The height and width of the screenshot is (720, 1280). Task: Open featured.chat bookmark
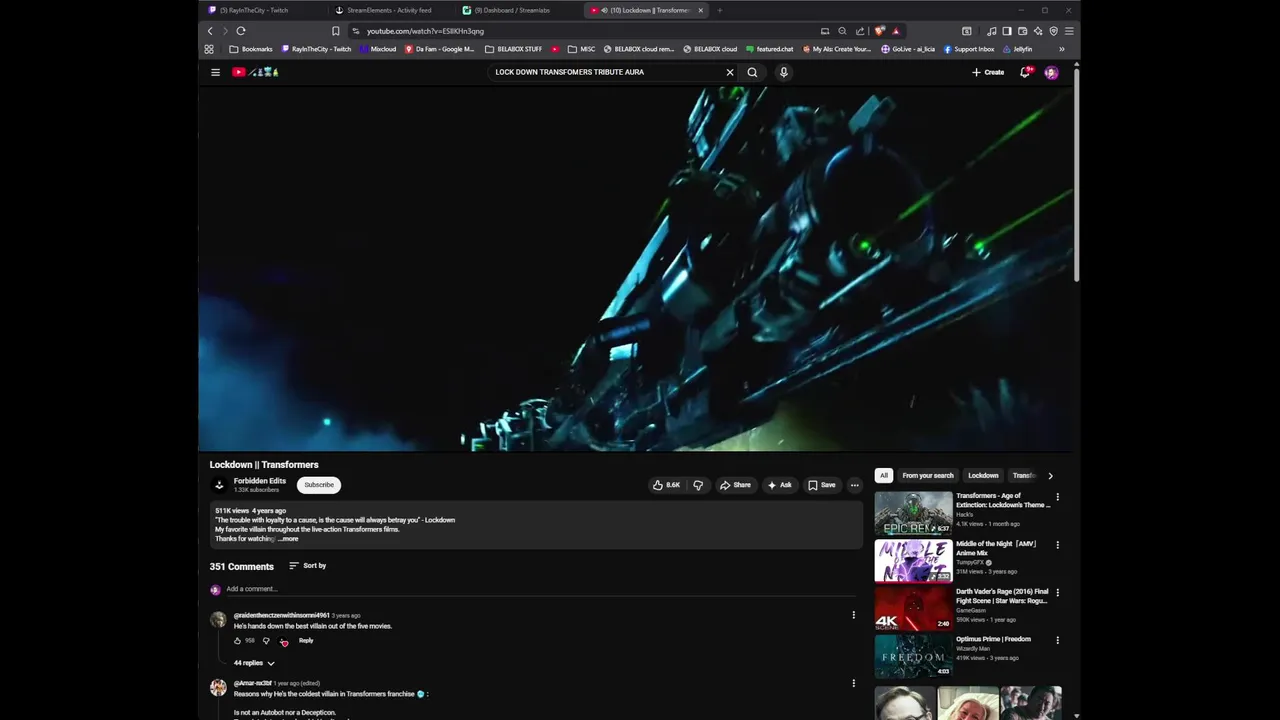pyautogui.click(x=769, y=49)
